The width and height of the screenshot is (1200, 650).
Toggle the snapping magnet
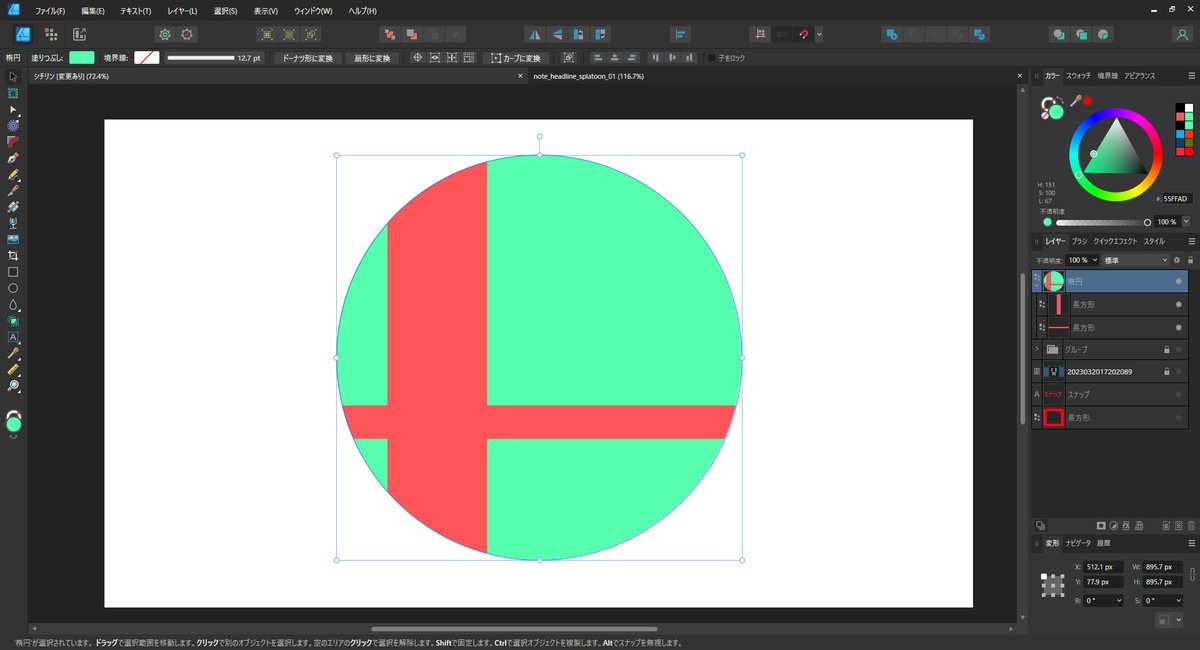pyautogui.click(x=803, y=33)
